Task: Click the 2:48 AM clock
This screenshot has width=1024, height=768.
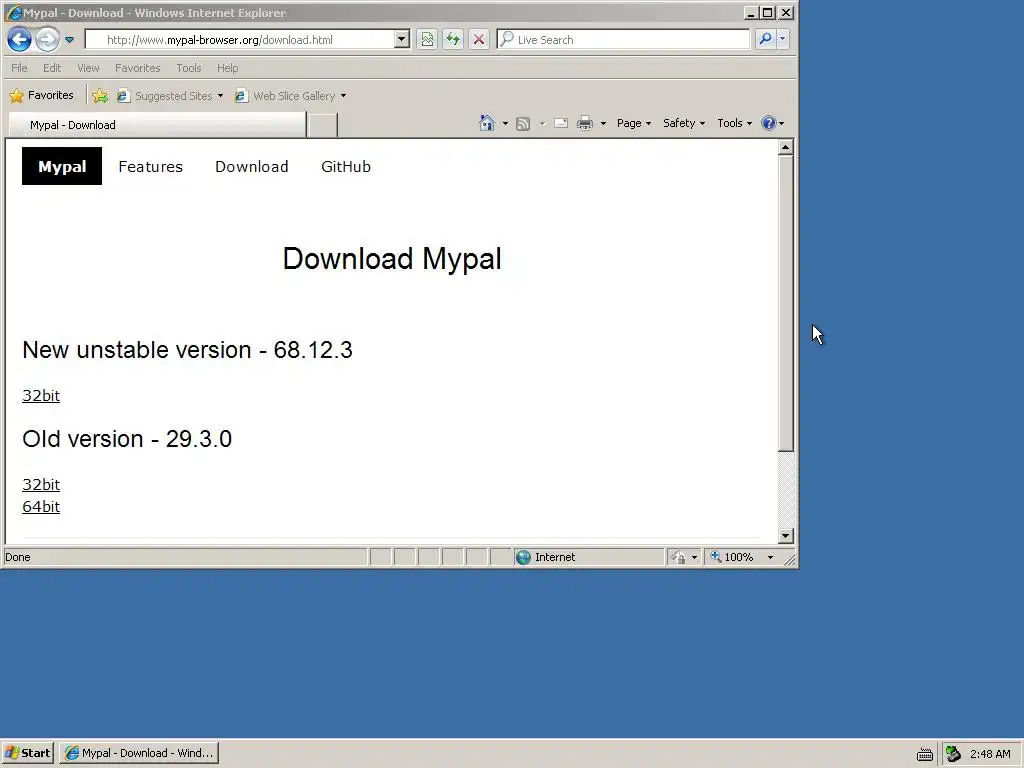Action: (x=990, y=754)
